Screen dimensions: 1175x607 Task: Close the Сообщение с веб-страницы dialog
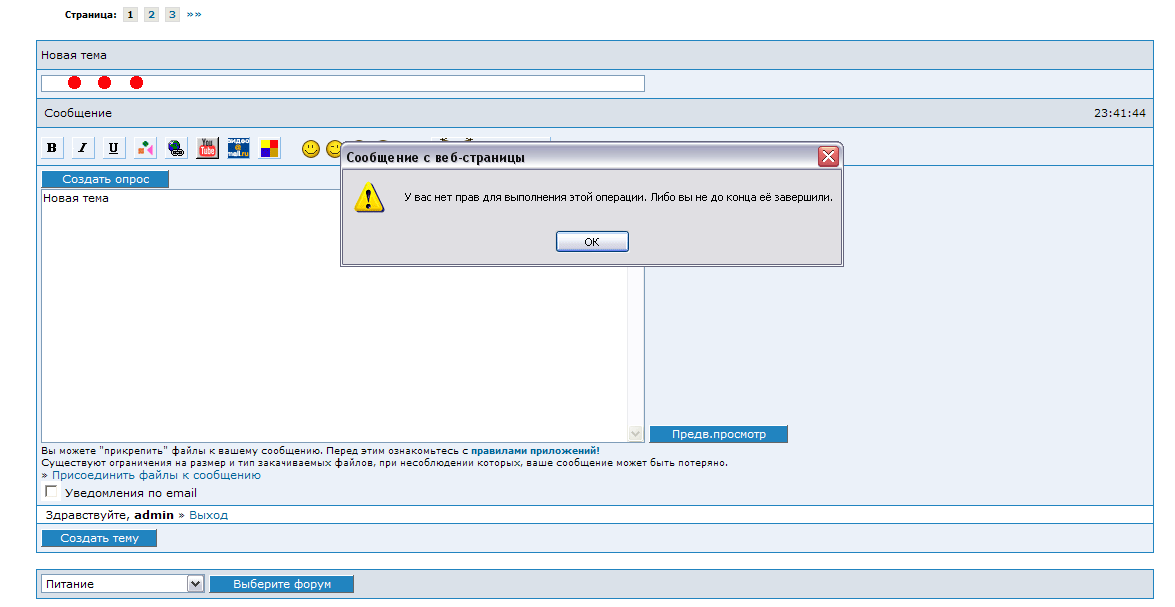pos(828,157)
